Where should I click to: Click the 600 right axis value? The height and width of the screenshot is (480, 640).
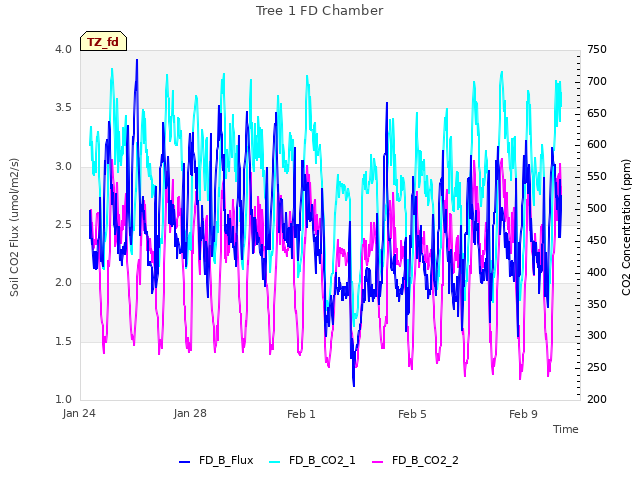pyautogui.click(x=597, y=144)
